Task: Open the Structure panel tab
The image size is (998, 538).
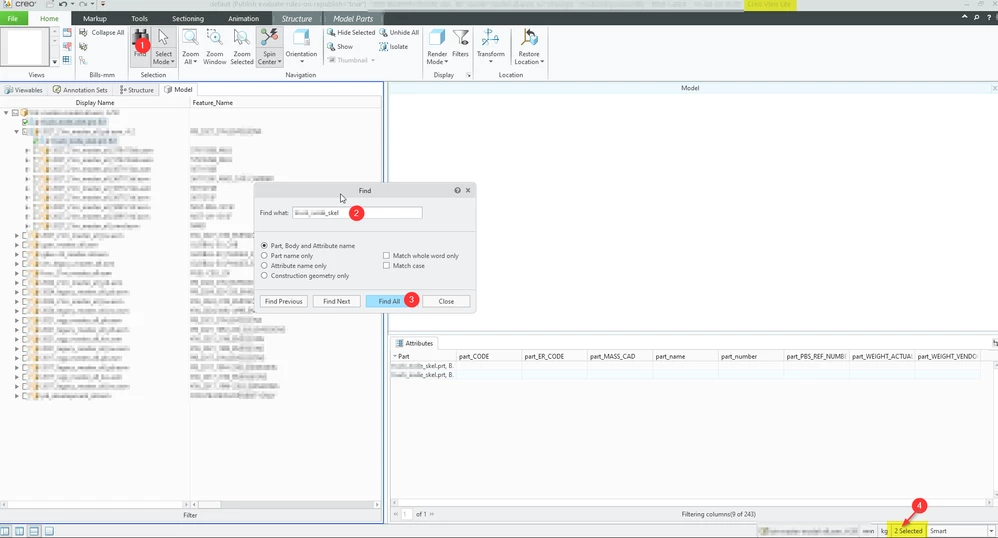Action: point(137,90)
